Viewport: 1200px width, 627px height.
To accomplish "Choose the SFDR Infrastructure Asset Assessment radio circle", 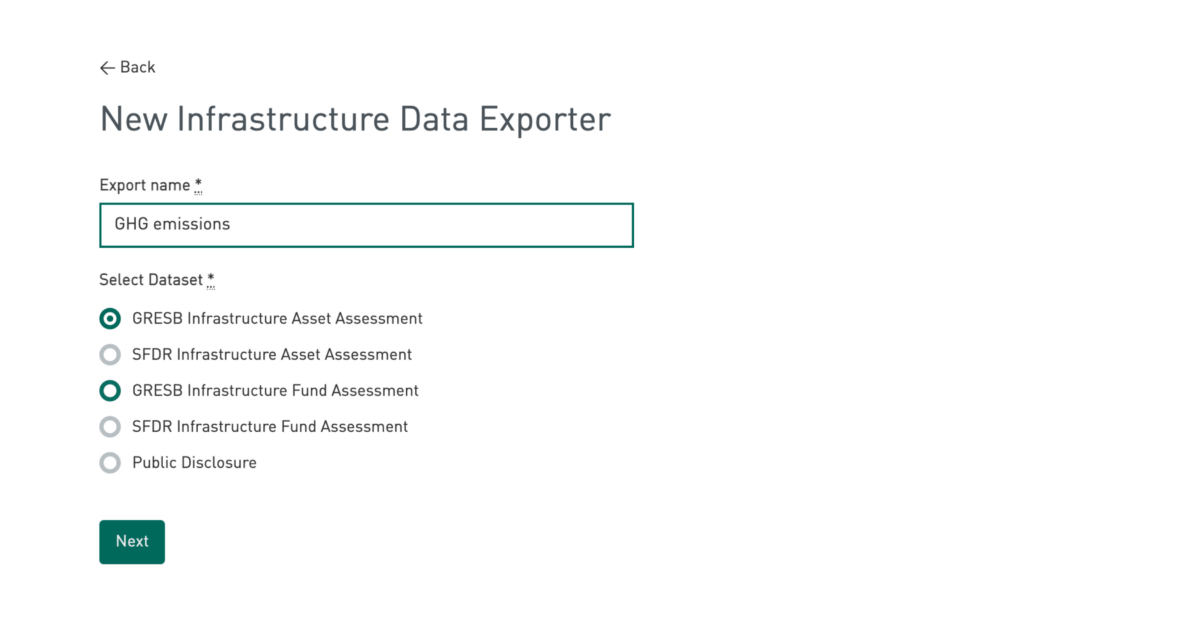I will coord(110,355).
